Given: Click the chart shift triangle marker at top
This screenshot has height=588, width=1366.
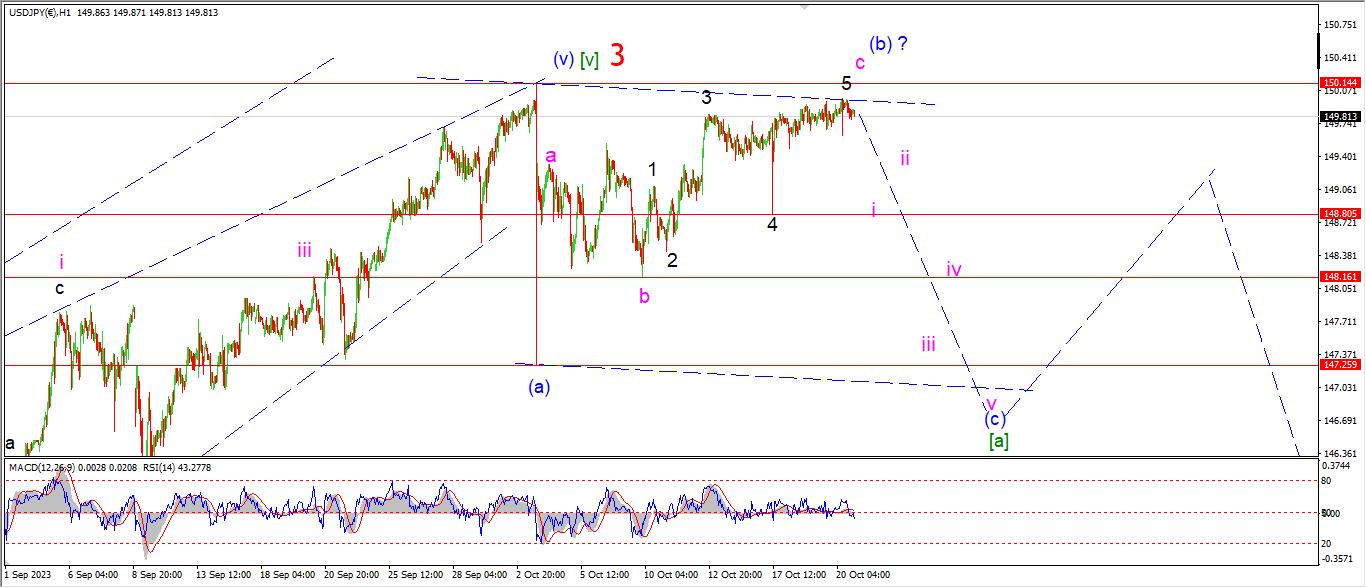Looking at the screenshot, I should tap(803, 6).
